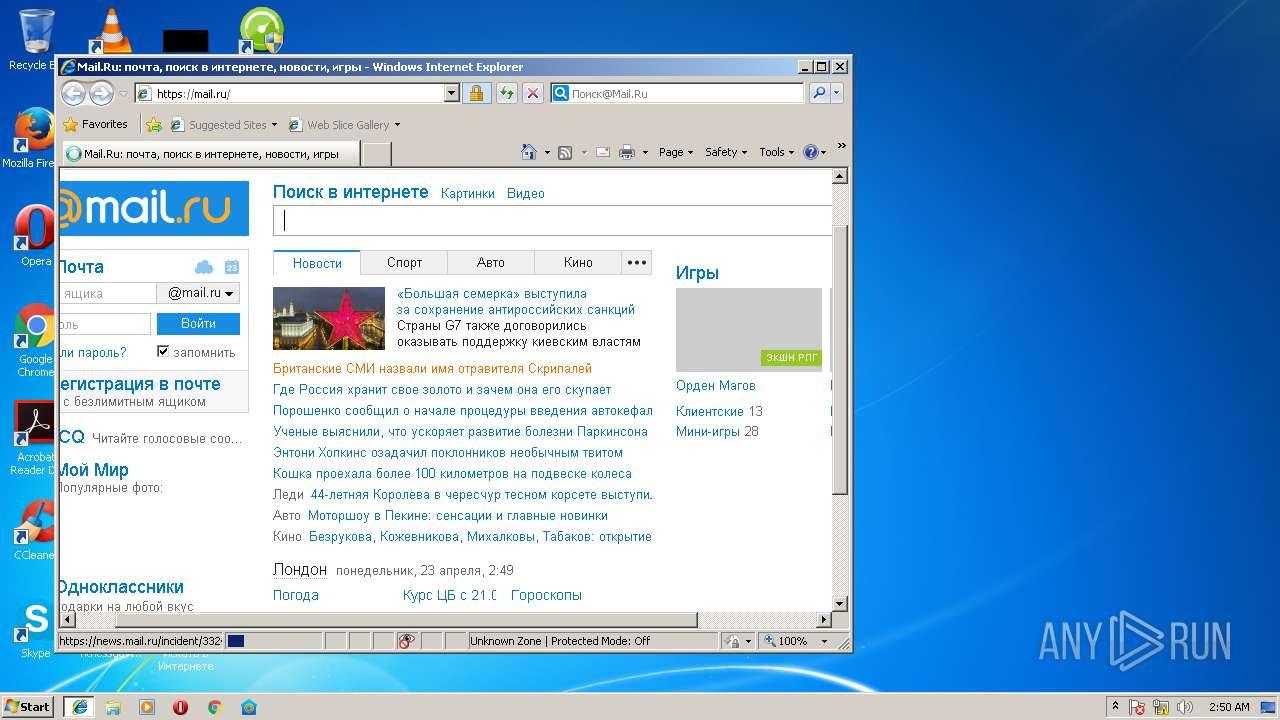The image size is (1280, 720).
Task: Open a new blank browser tab
Action: 376,154
